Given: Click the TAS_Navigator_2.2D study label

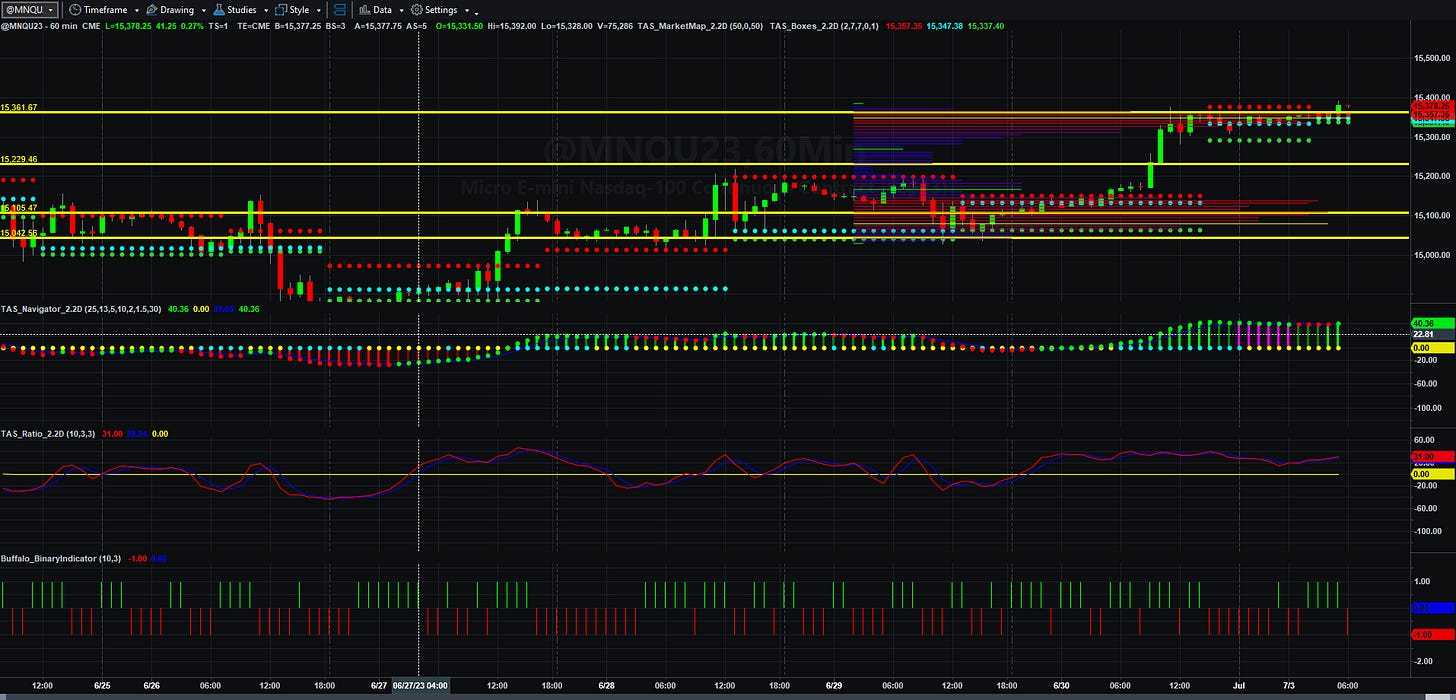Looking at the screenshot, I should (44, 310).
